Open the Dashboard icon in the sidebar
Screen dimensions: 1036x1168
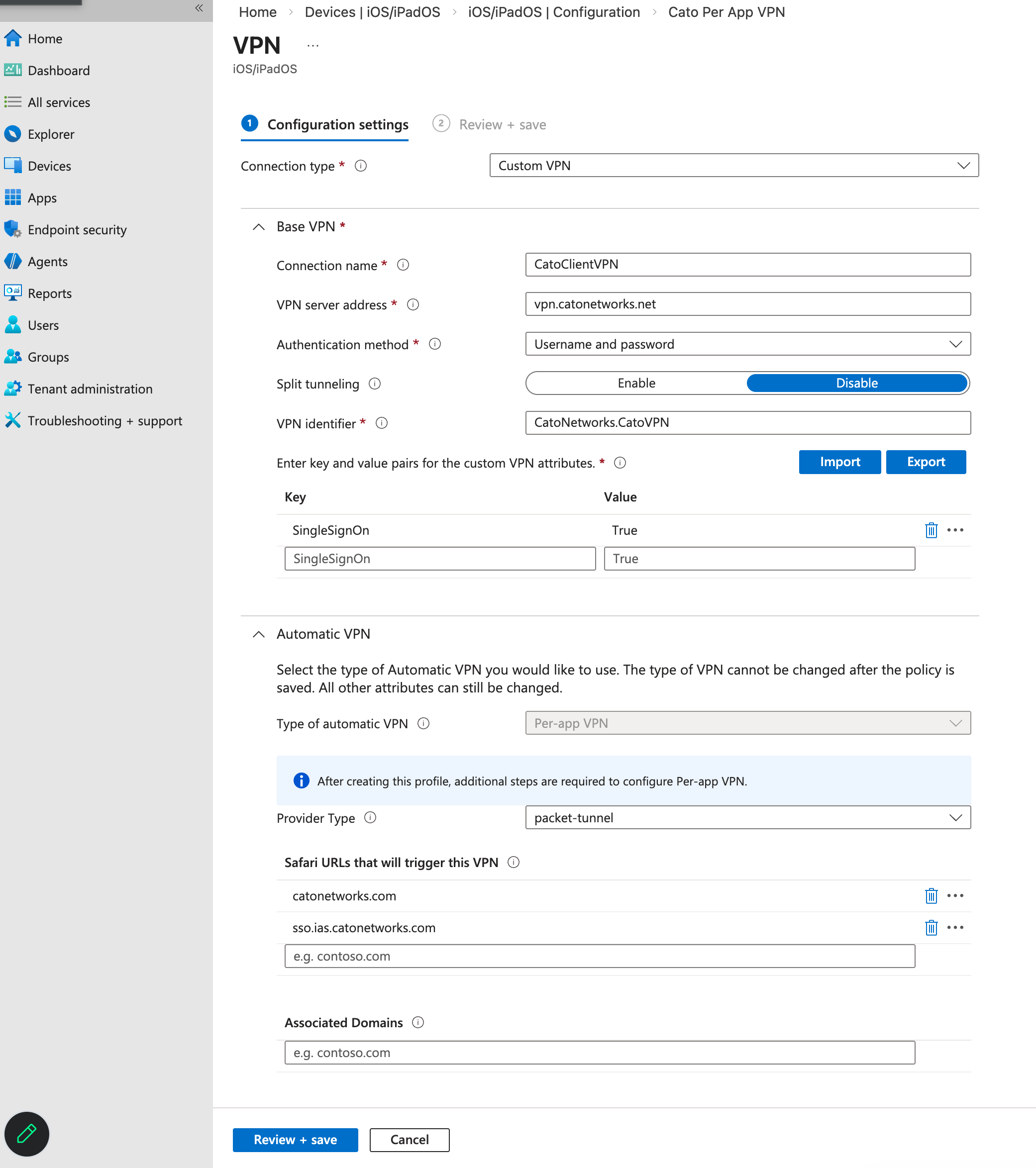coord(12,70)
